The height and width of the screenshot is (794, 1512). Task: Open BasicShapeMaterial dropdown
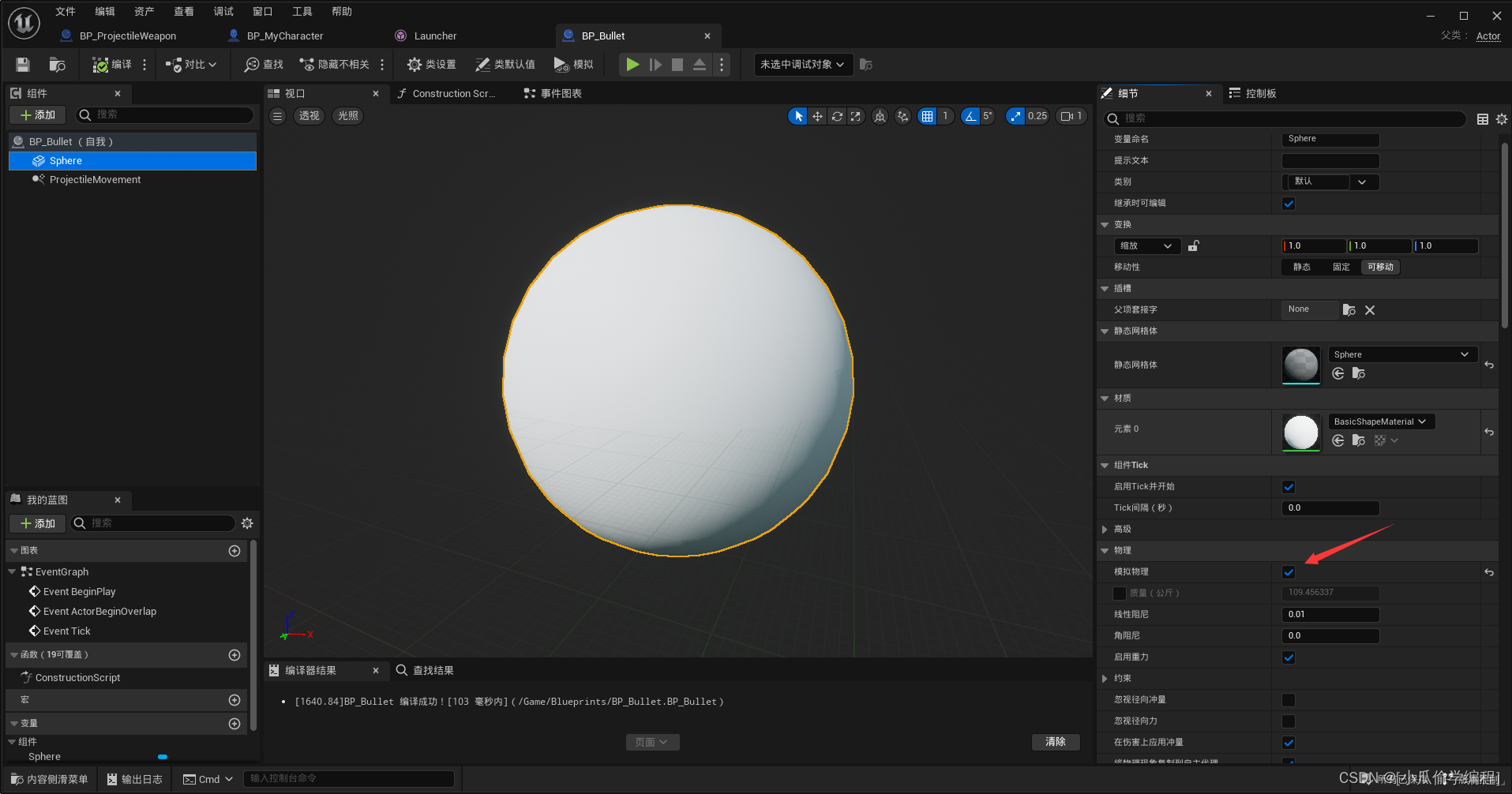[1381, 421]
